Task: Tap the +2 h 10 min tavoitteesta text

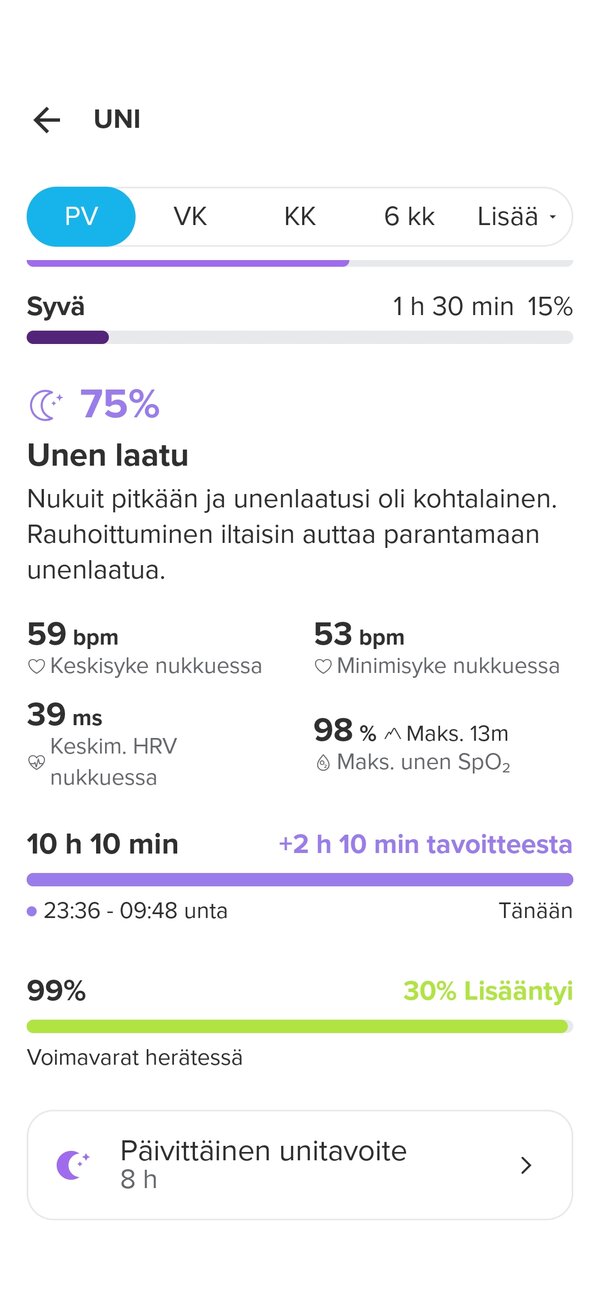Action: pos(426,845)
